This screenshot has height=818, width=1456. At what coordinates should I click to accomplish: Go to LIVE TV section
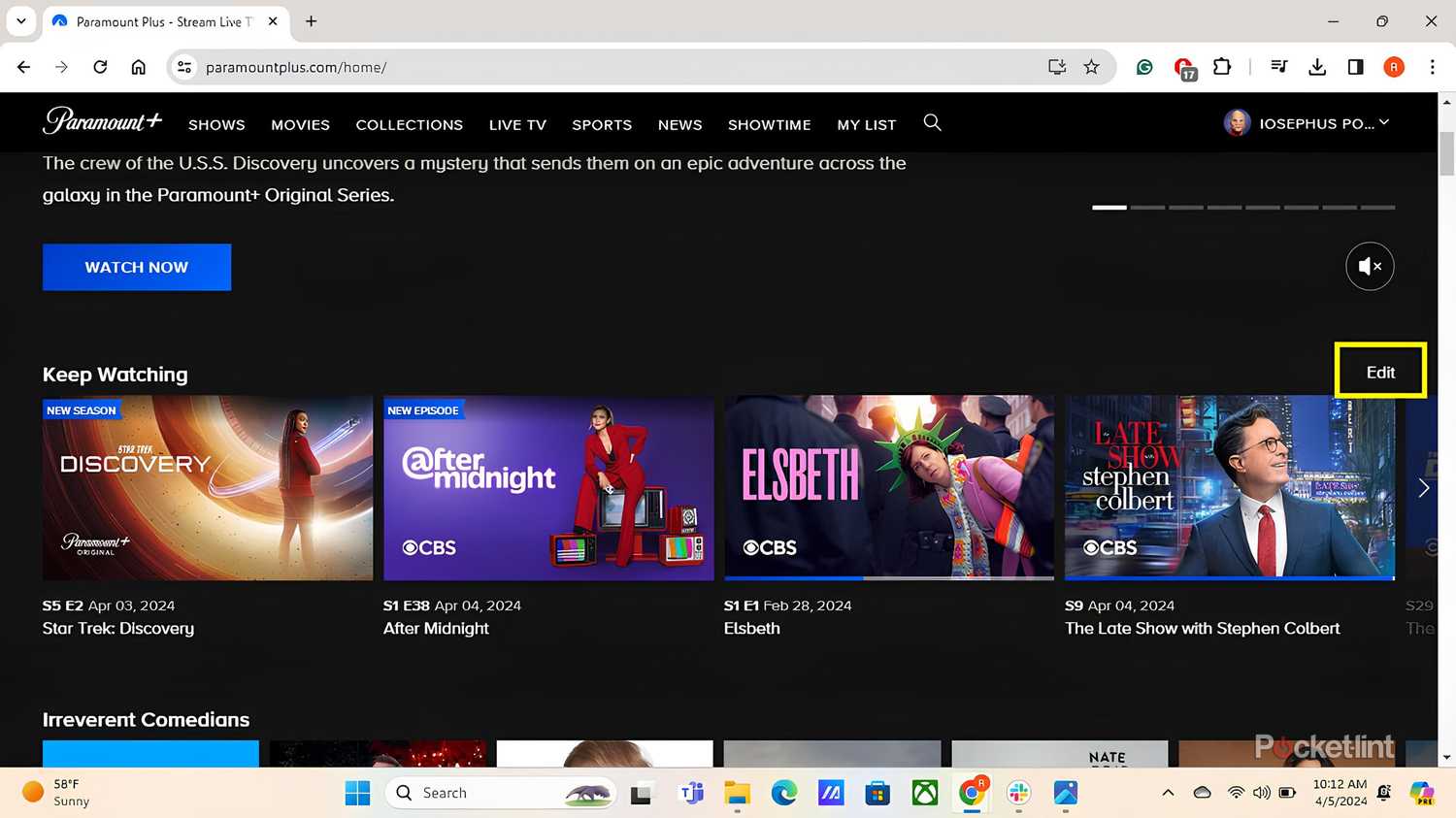(517, 125)
